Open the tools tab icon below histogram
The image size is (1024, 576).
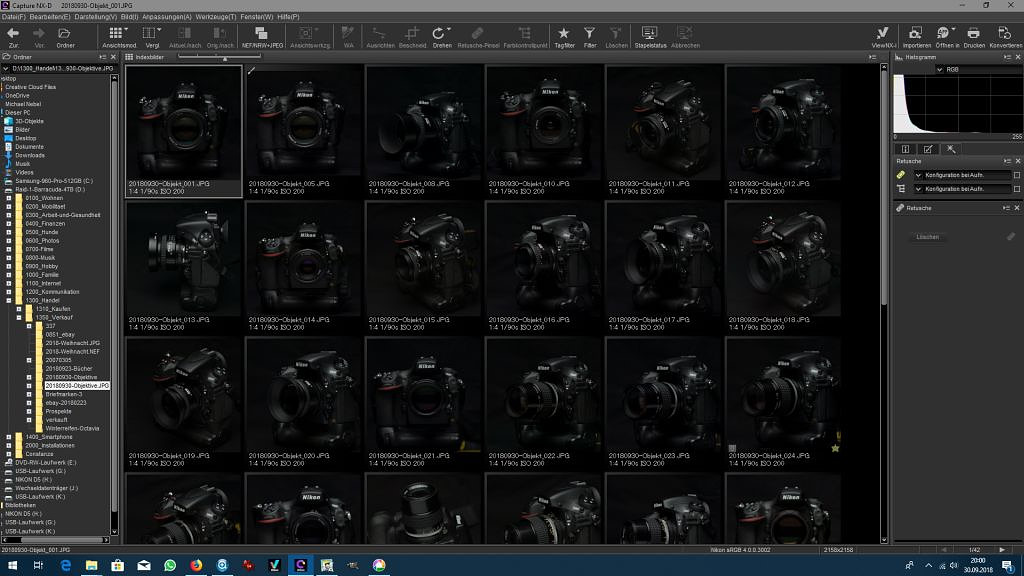tap(951, 149)
